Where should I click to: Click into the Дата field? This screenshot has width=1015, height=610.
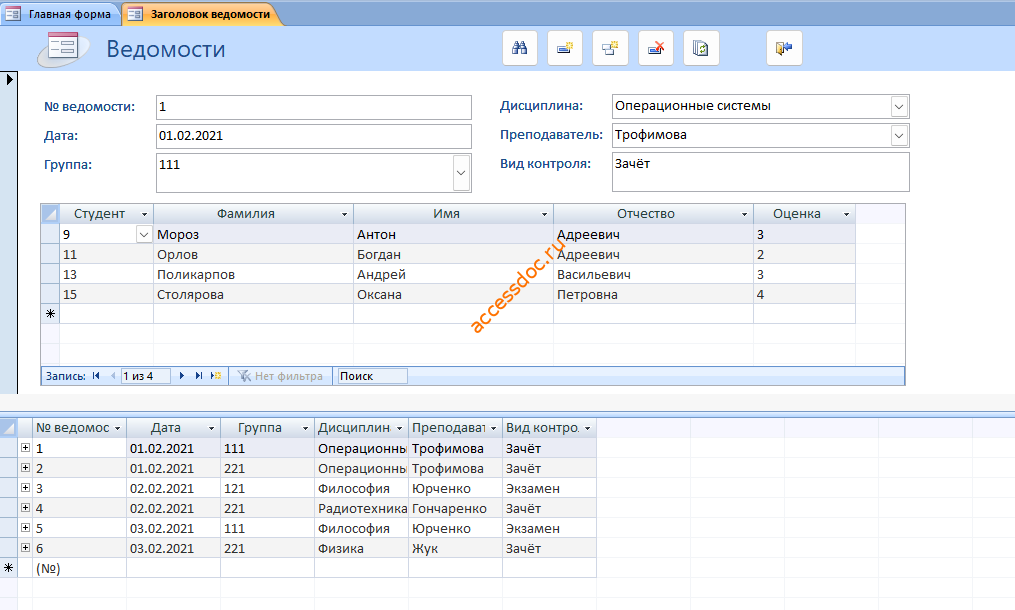[x=314, y=136]
